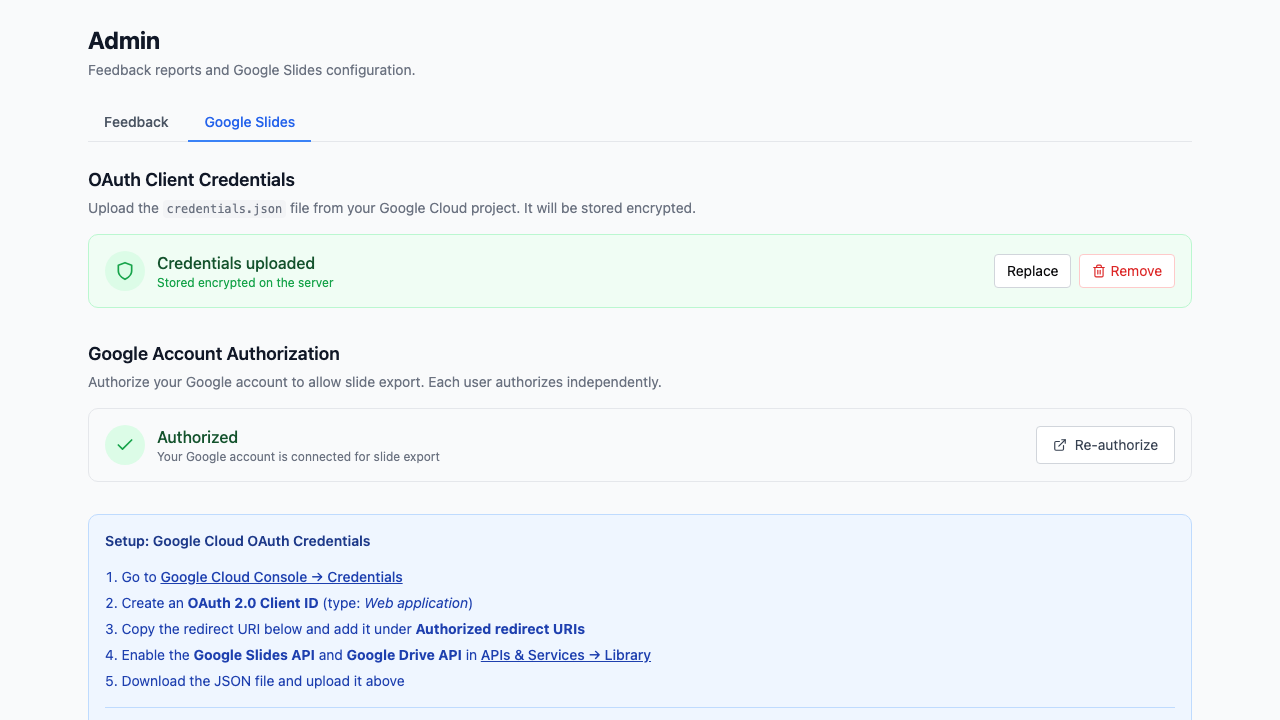This screenshot has height=720, width=1280.
Task: Select the Google Slides tab
Action: [250, 122]
